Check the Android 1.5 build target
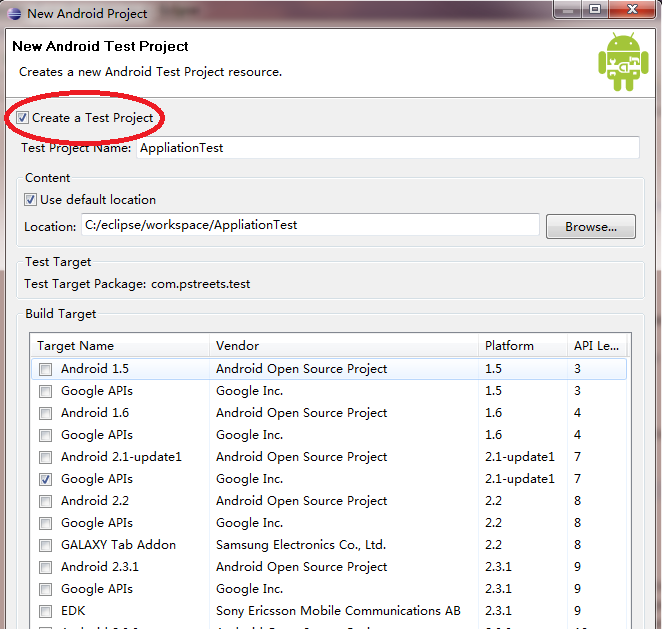The image size is (662, 629). click(x=45, y=369)
